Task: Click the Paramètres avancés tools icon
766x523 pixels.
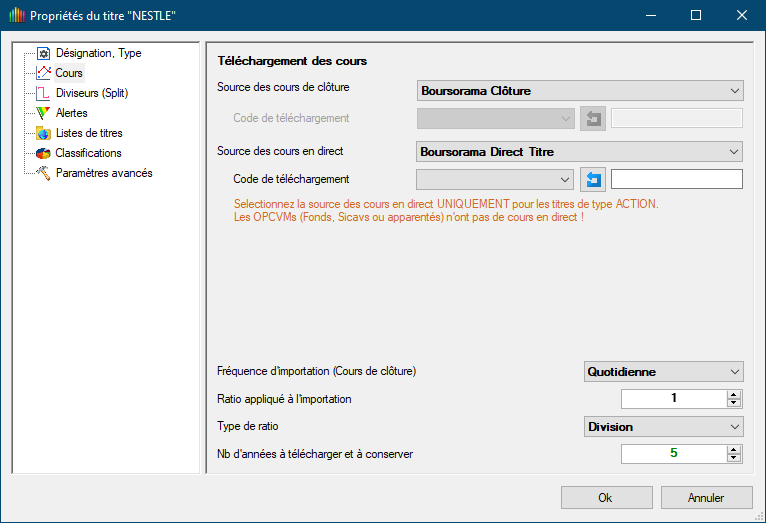Action: click(x=43, y=173)
